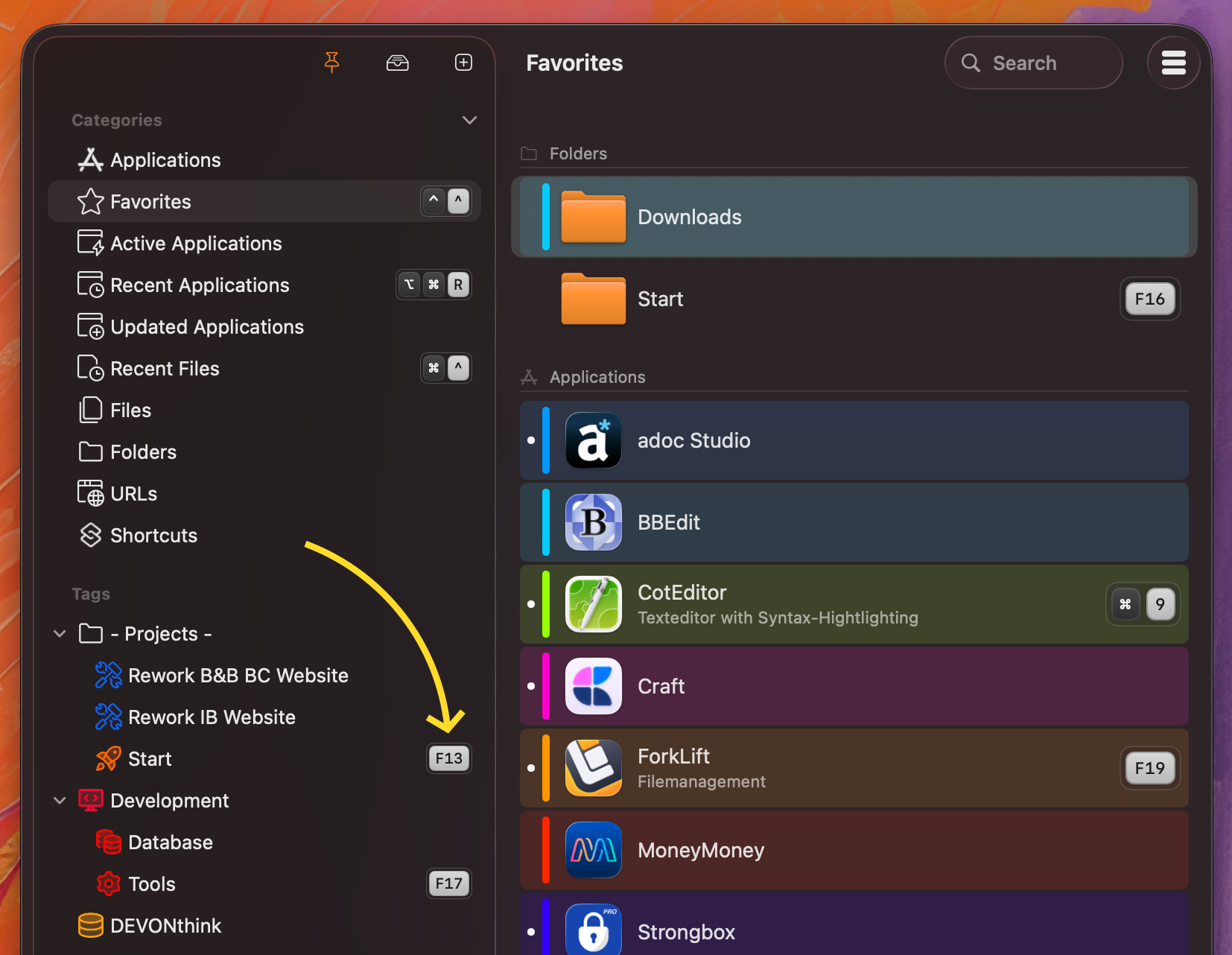Collapse the Development tag group
The width and height of the screenshot is (1232, 955).
(60, 801)
